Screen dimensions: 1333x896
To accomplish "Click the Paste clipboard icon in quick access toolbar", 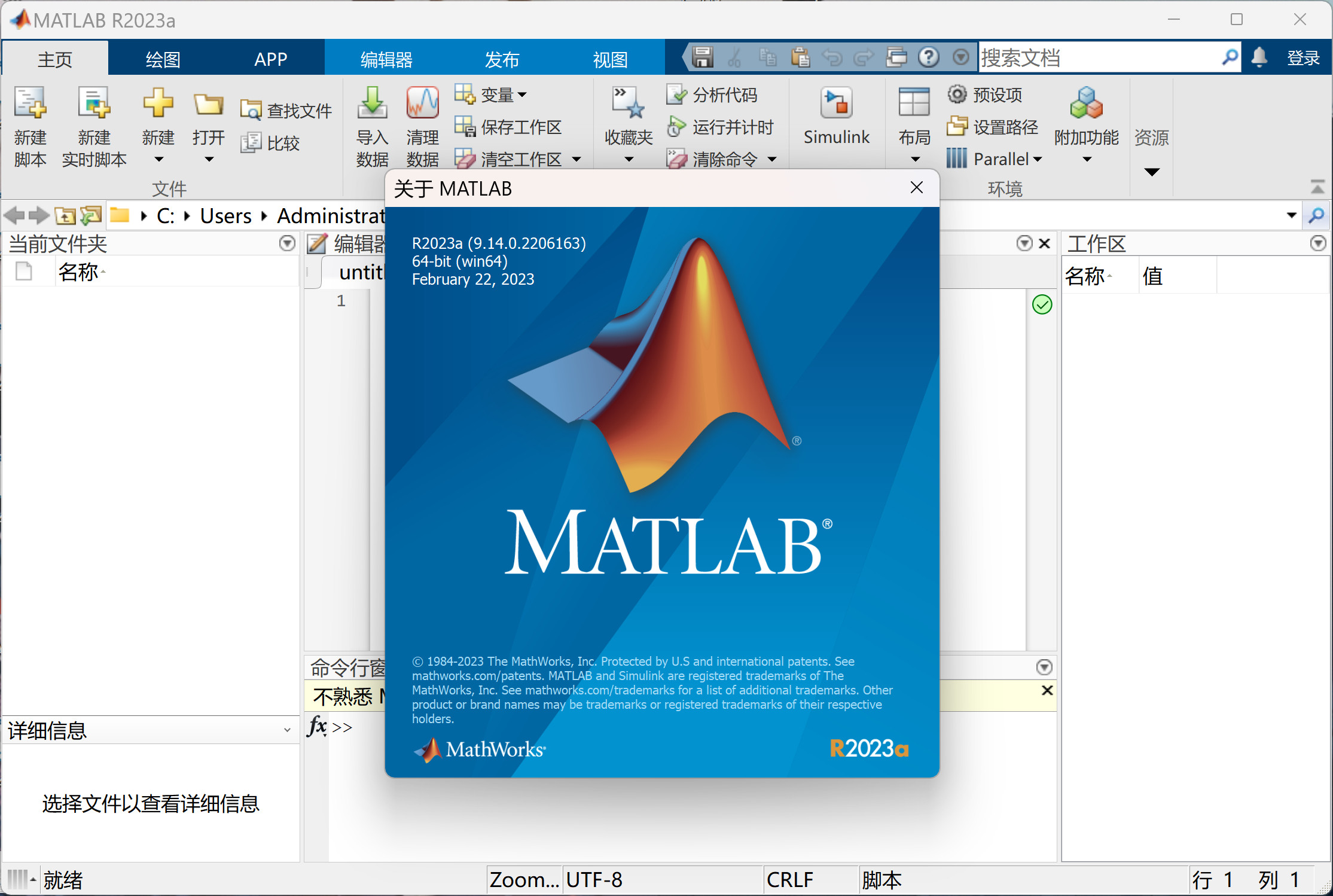I will (800, 57).
